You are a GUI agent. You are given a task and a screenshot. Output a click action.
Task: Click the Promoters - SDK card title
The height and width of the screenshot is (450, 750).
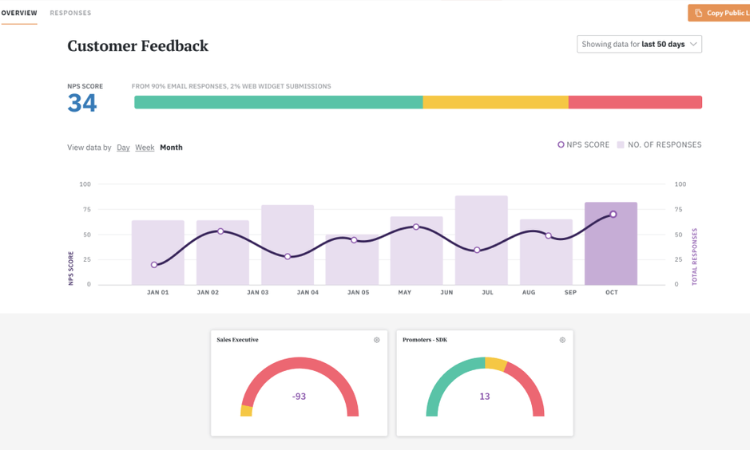(425, 340)
